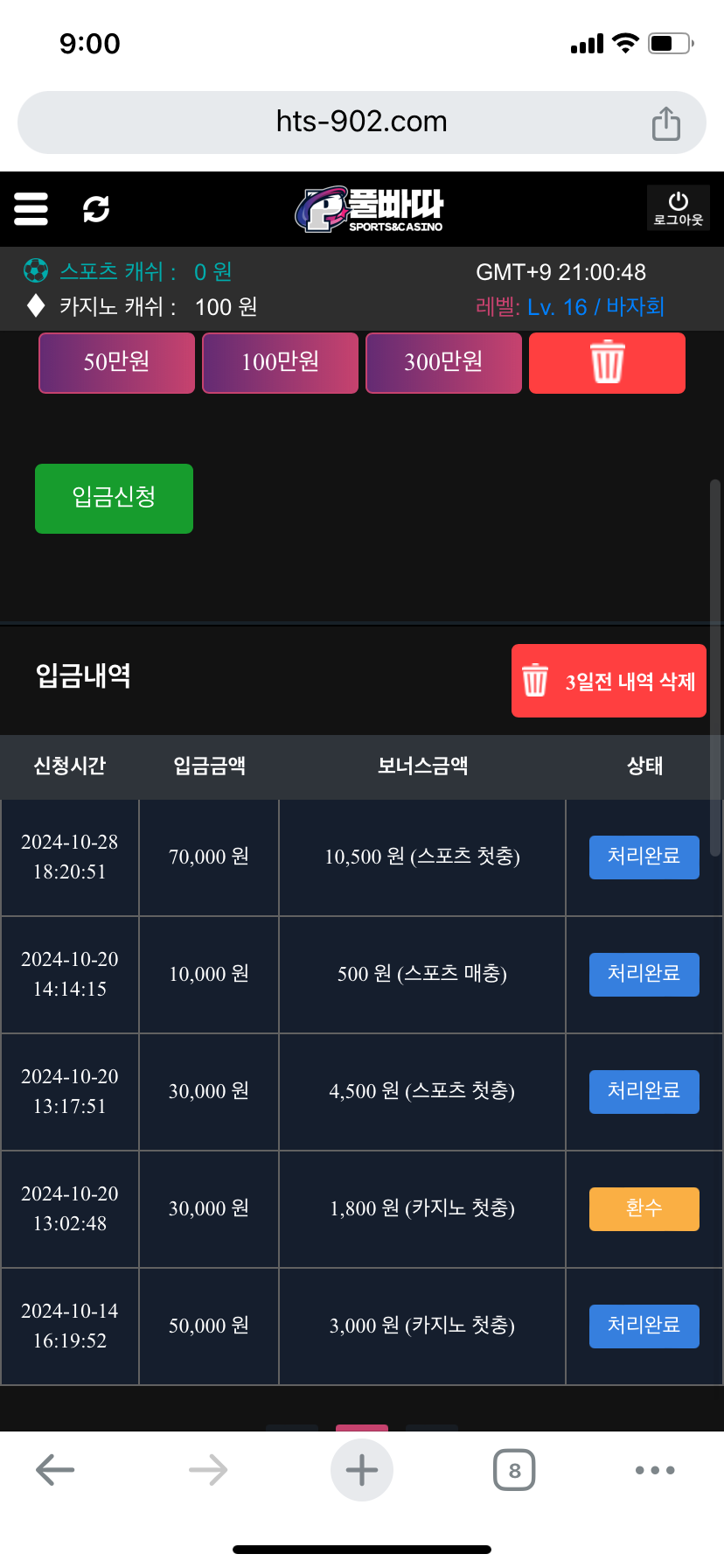
Task: Tap the site logo in header
Action: click(369, 209)
